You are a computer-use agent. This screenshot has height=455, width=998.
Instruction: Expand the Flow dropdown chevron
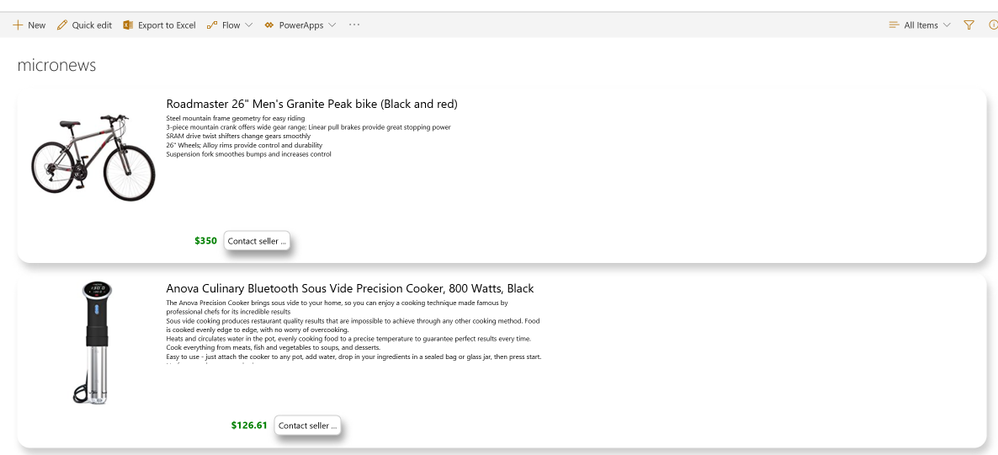(249, 25)
